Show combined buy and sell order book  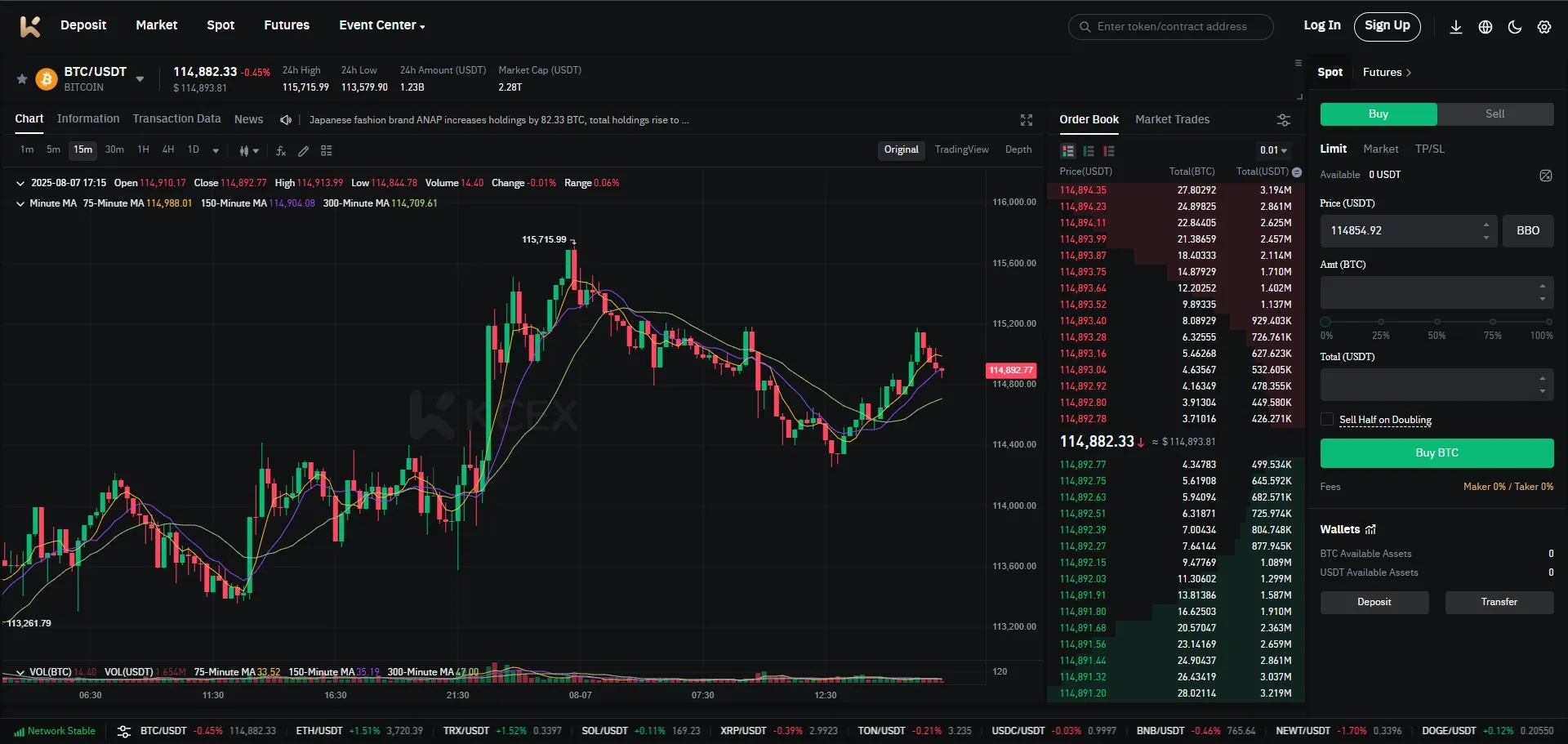[1068, 151]
